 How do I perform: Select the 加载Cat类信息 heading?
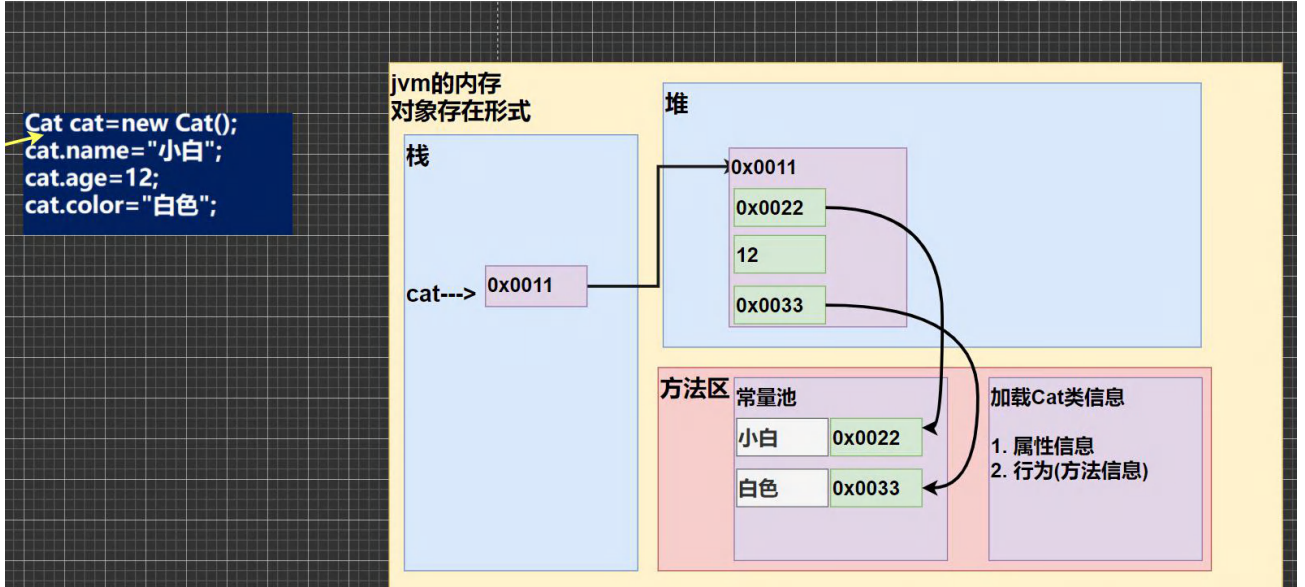tap(1057, 397)
